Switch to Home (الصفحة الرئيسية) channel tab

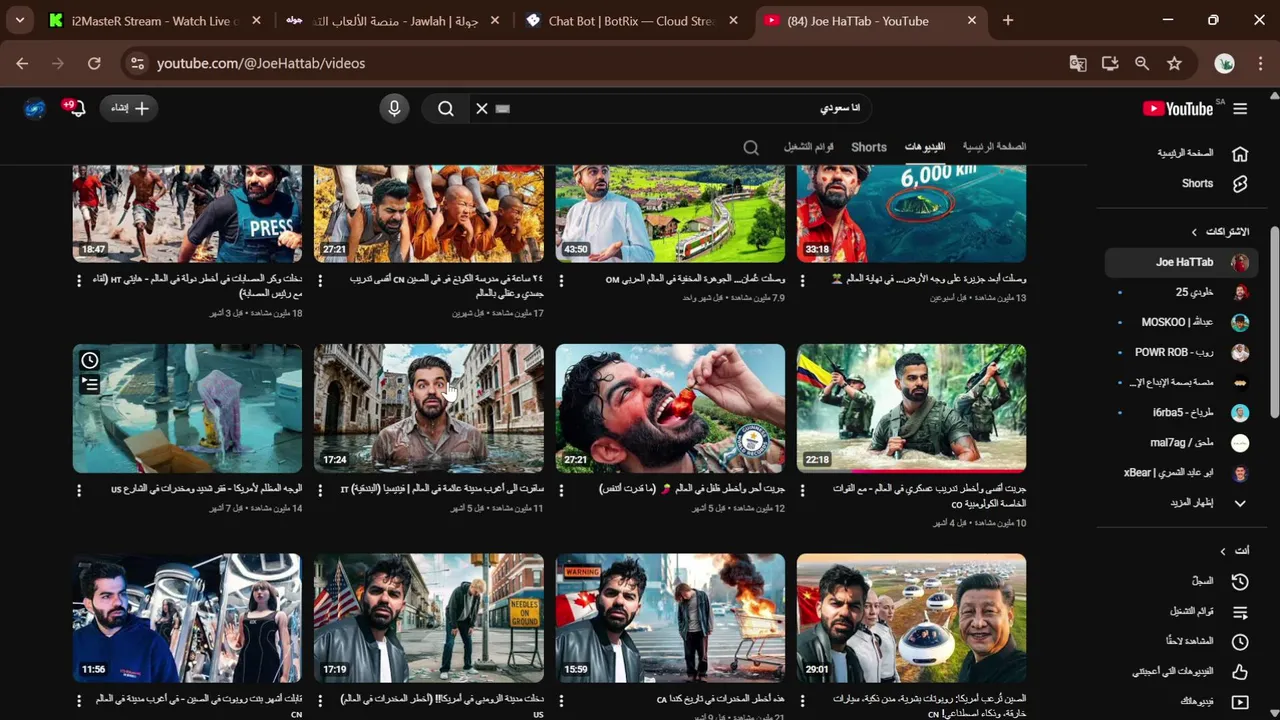tap(994, 147)
